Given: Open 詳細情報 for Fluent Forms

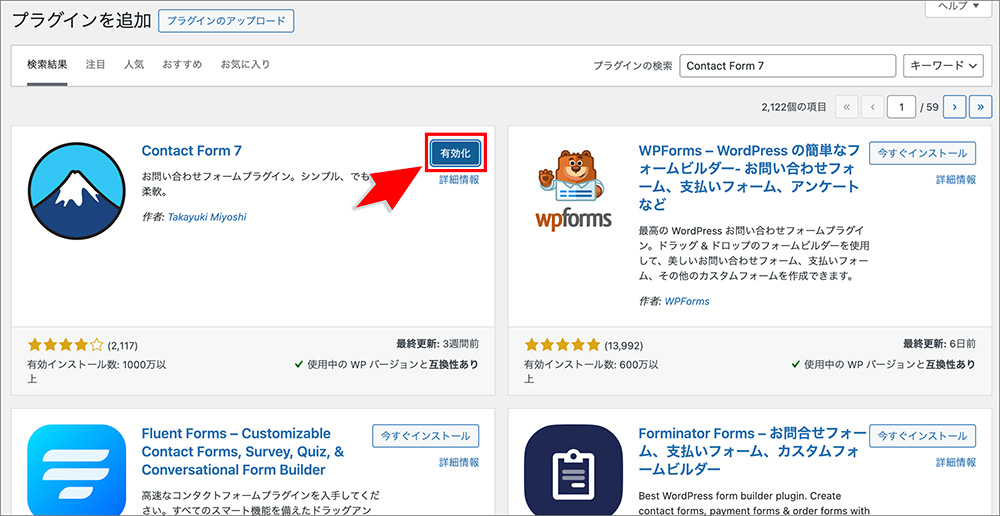Looking at the screenshot, I should (459, 462).
